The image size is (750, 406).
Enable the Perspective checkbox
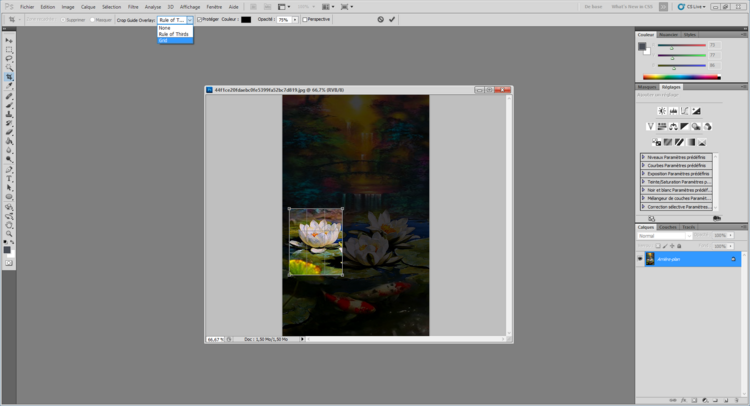pyautogui.click(x=305, y=19)
